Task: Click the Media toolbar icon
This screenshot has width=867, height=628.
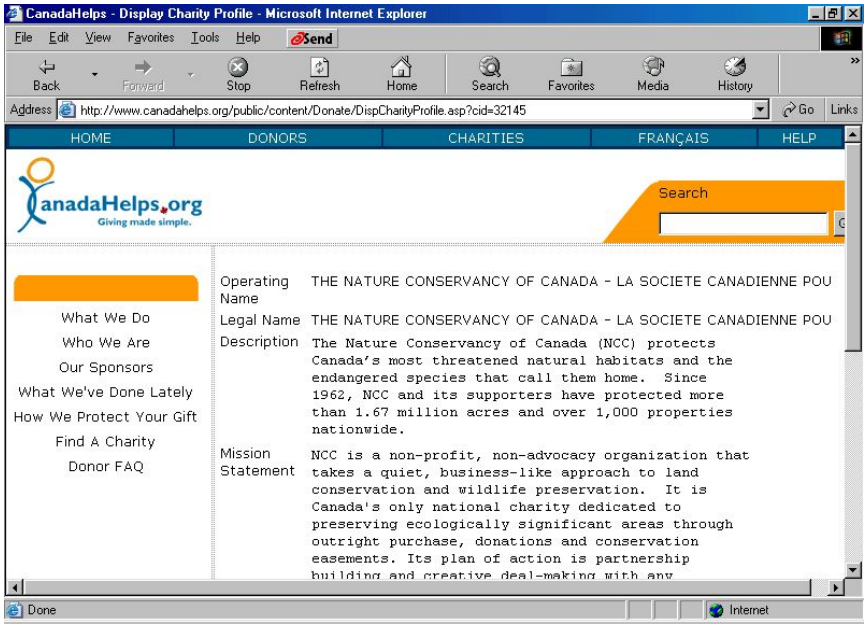Action: coord(653,68)
